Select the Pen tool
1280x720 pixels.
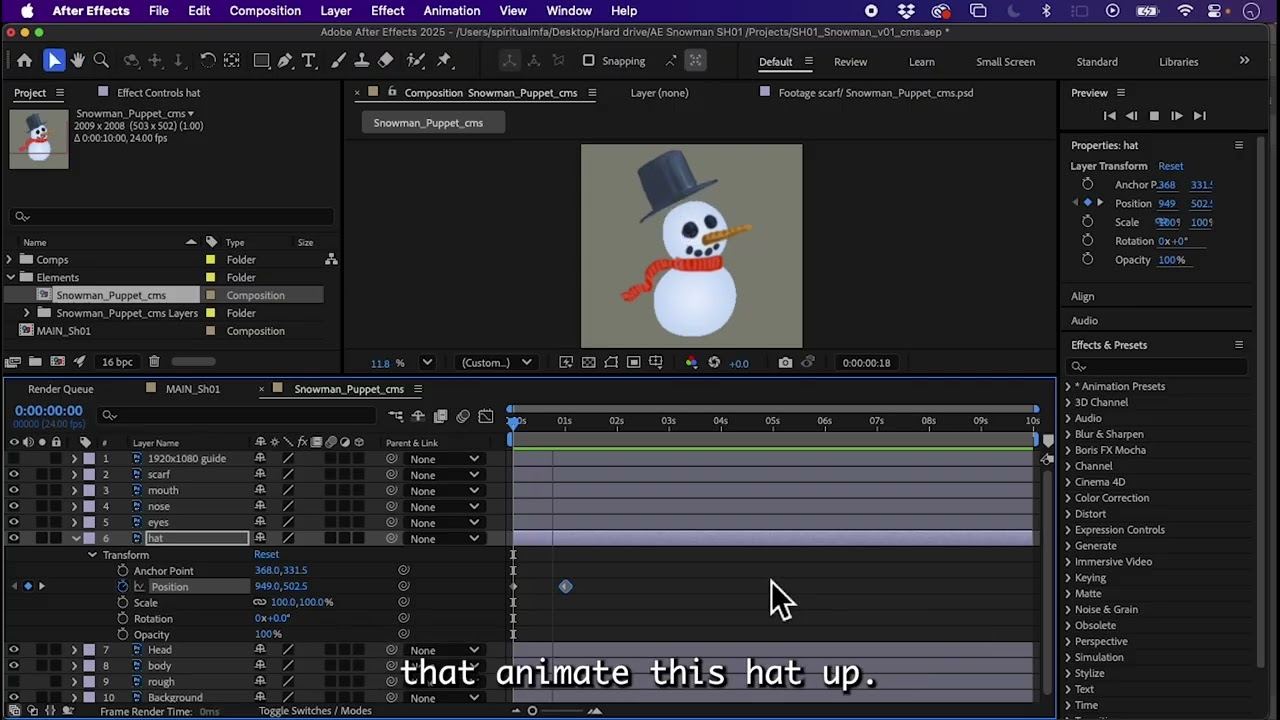coord(285,61)
